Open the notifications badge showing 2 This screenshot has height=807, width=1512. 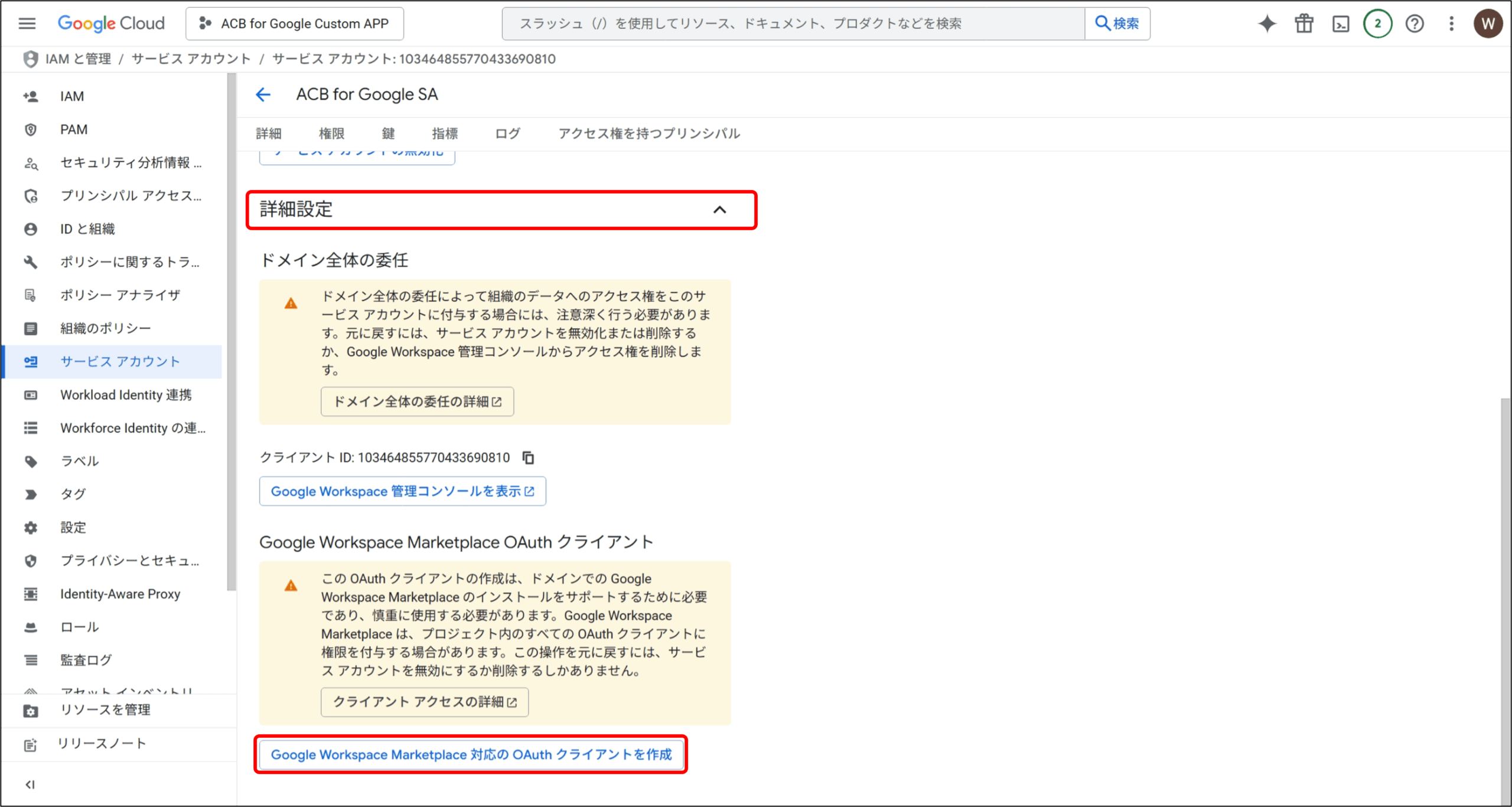1377,24
